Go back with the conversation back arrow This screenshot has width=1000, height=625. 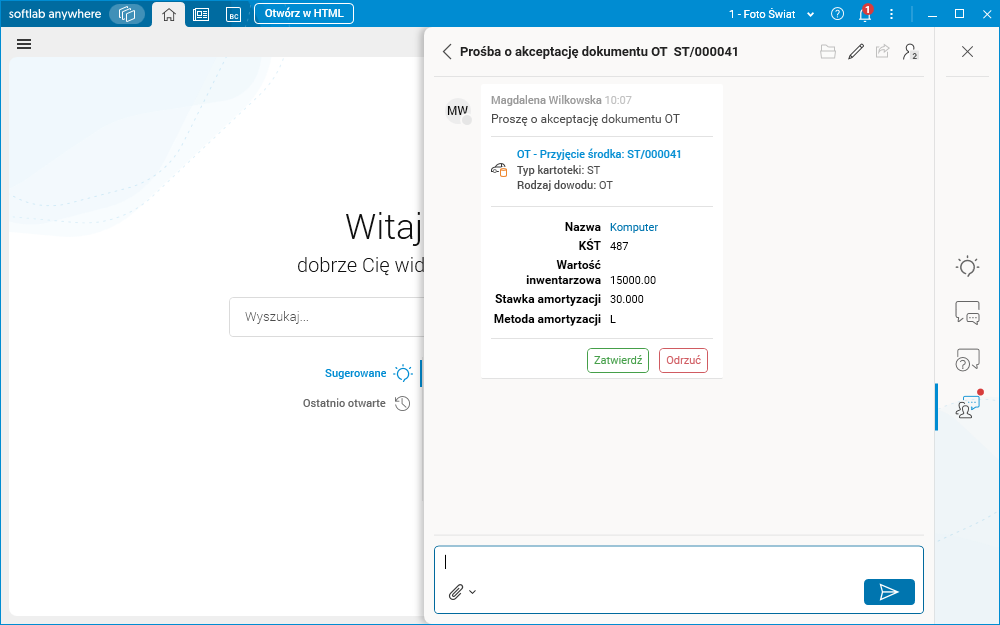click(x=447, y=52)
